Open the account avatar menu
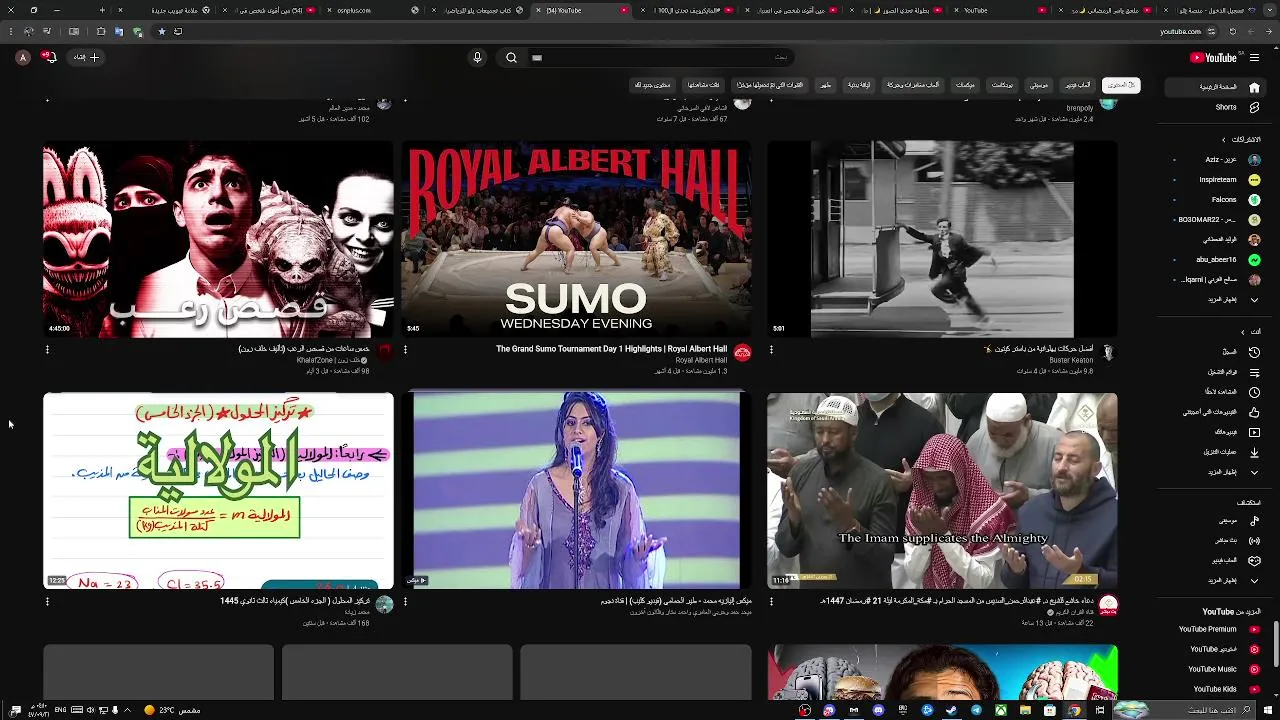Screen dimensions: 1280x720 coord(23,57)
